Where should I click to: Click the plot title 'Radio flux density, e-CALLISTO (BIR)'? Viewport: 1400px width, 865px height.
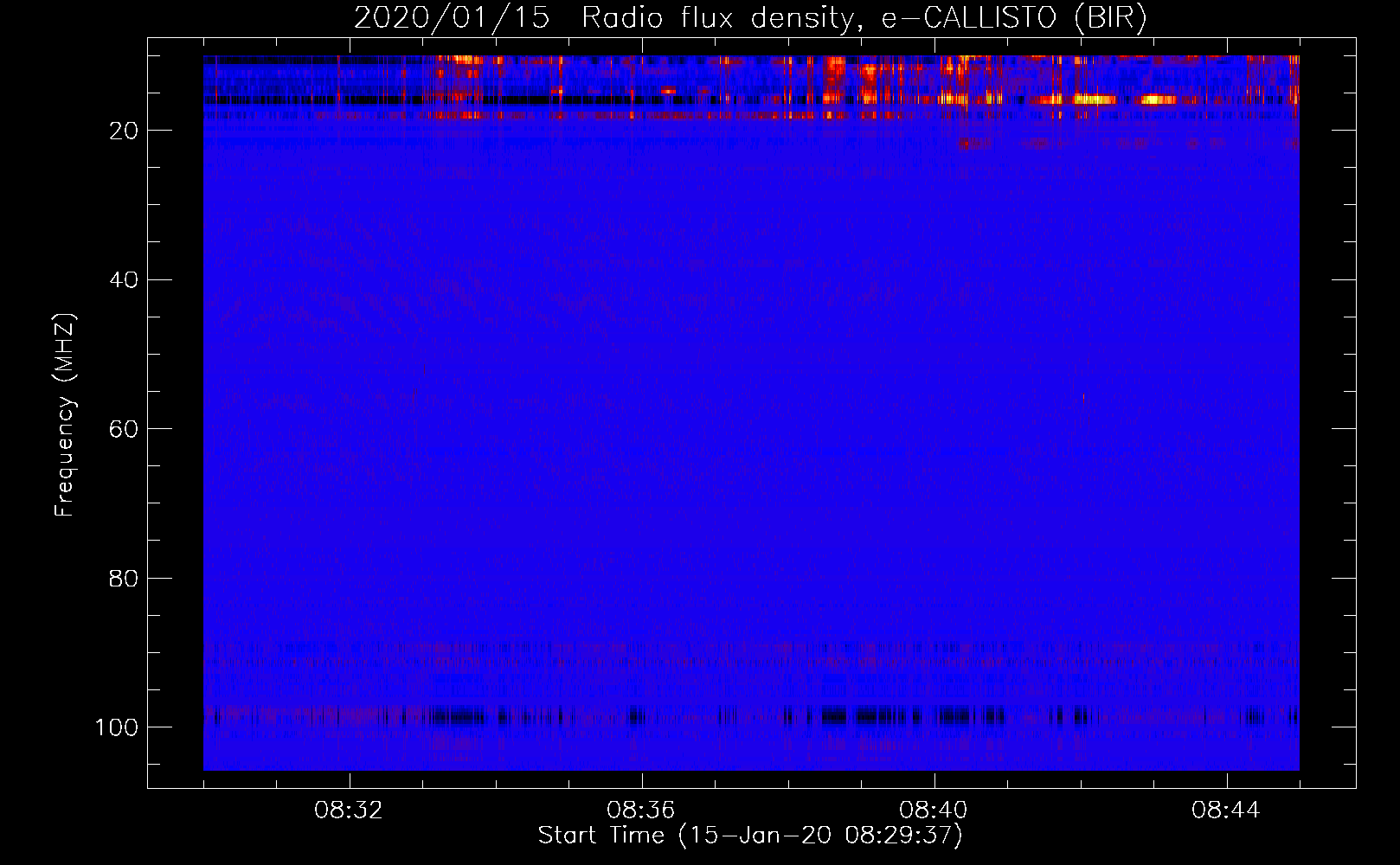pos(864,18)
